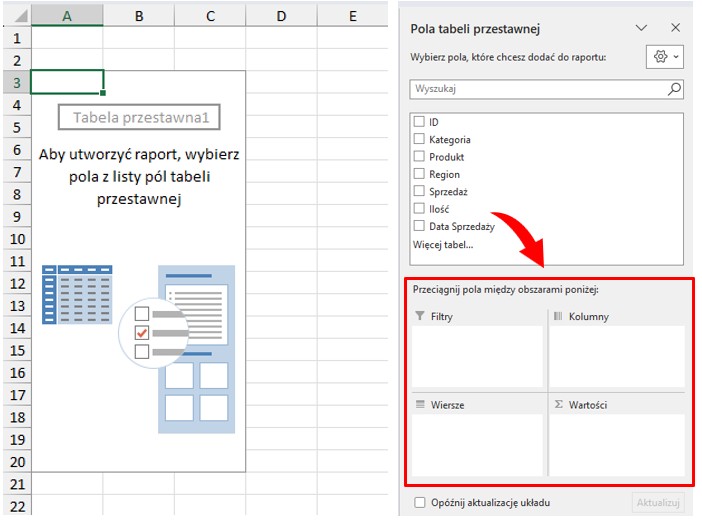This screenshot has width=702, height=521.
Task: Click the Sprzedaż field name
Action: (x=448, y=192)
